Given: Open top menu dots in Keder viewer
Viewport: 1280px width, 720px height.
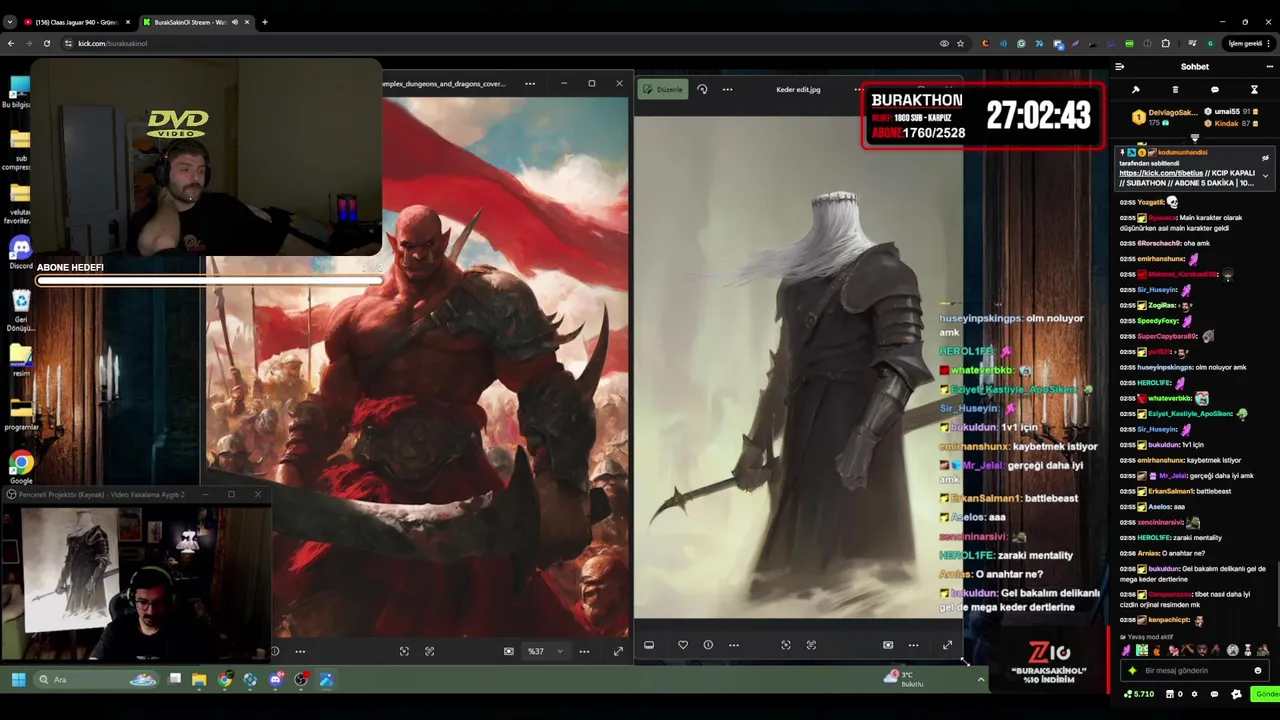Looking at the screenshot, I should pos(727,89).
